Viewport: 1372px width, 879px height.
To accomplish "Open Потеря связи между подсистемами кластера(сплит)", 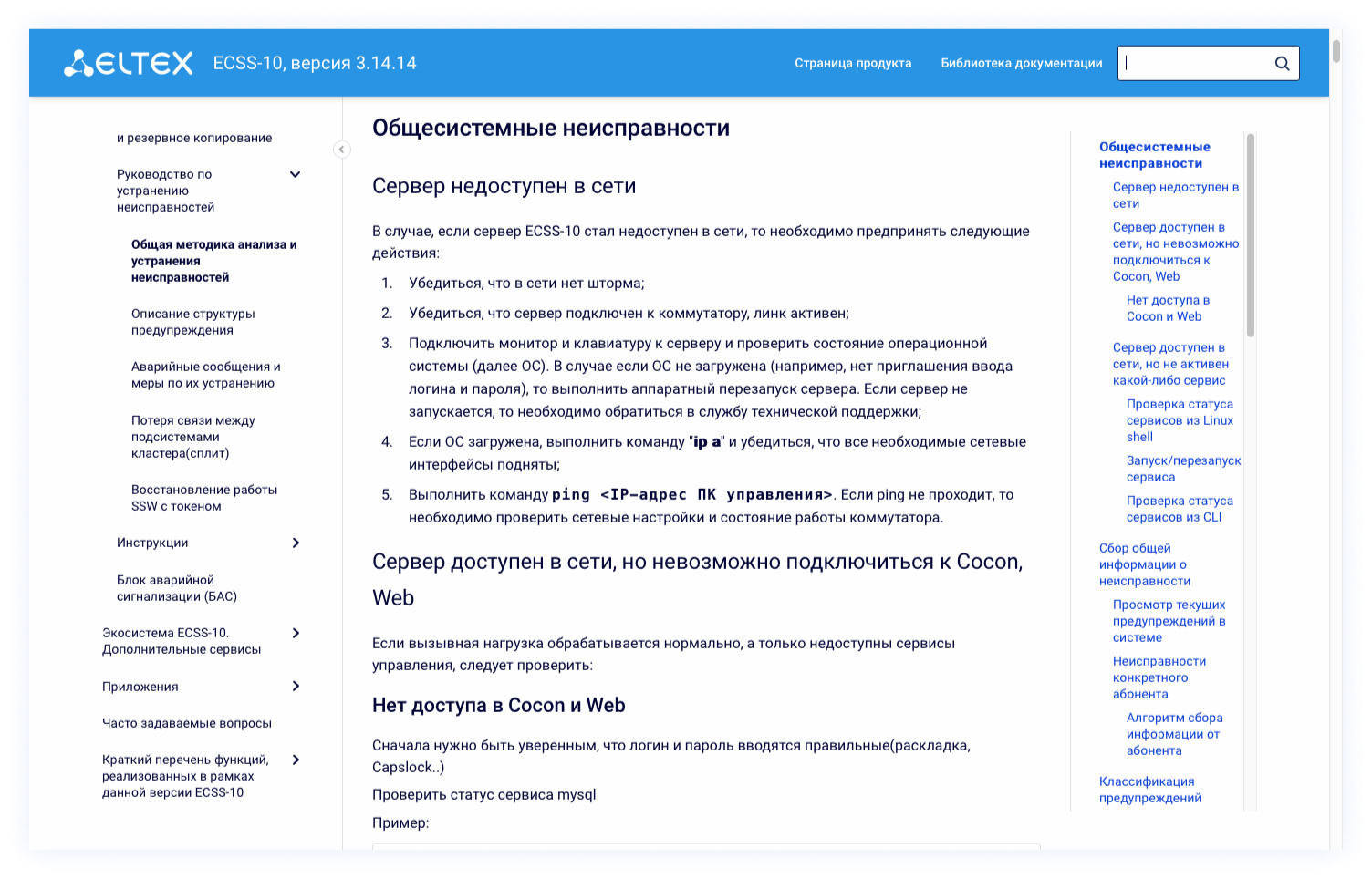I will pos(192,437).
